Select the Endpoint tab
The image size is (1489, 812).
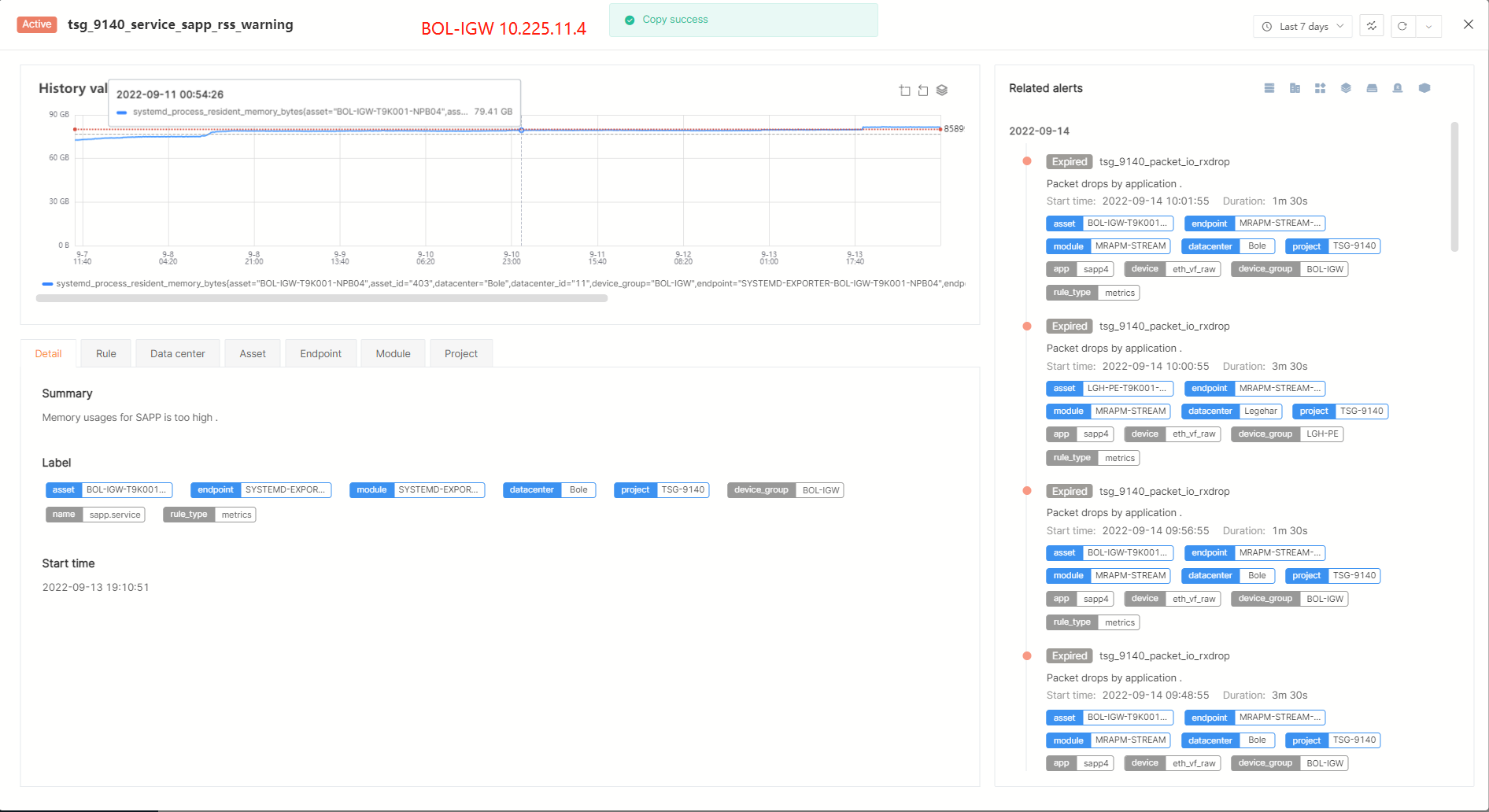320,353
